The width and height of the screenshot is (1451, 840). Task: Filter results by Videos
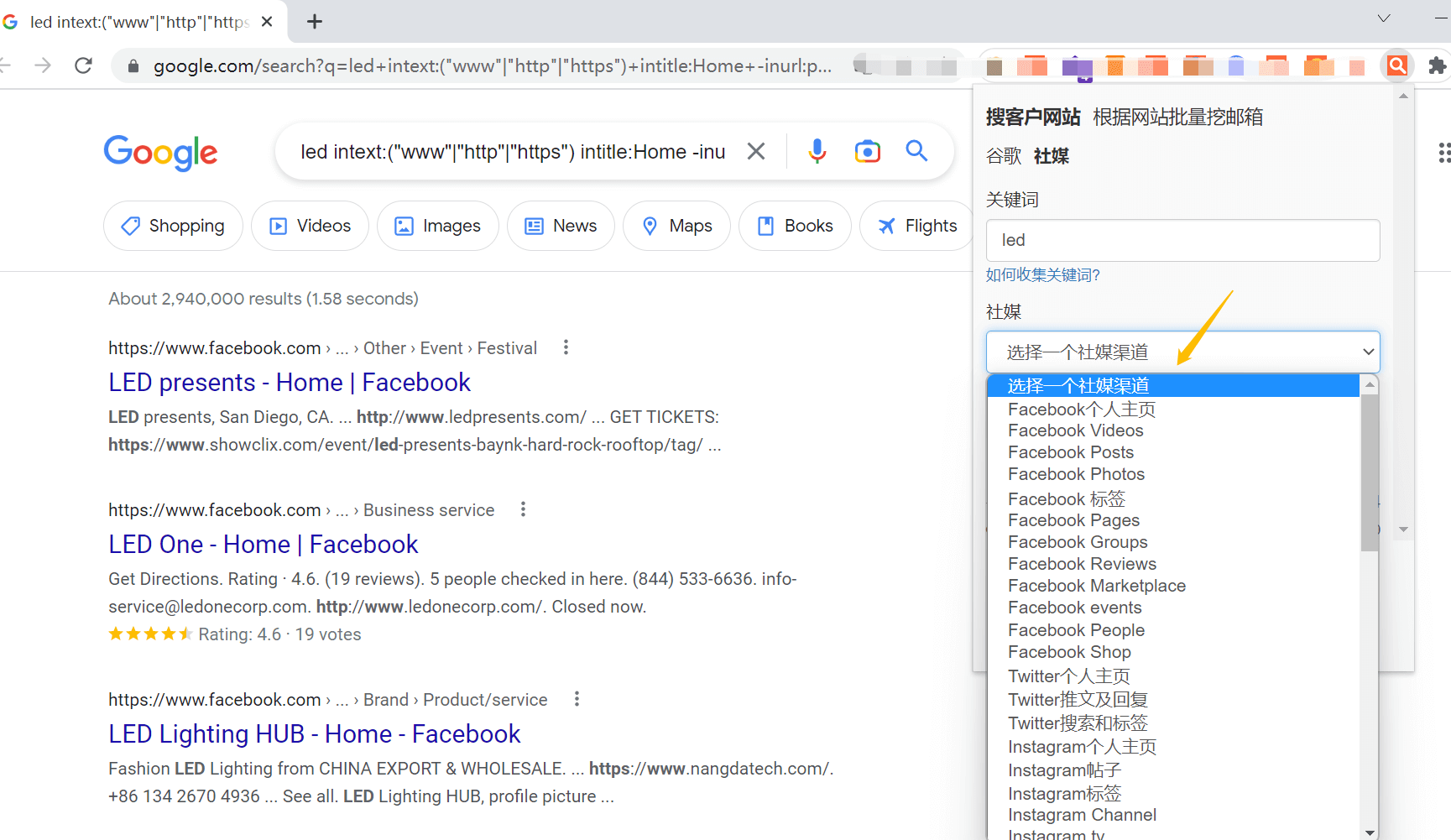310,226
